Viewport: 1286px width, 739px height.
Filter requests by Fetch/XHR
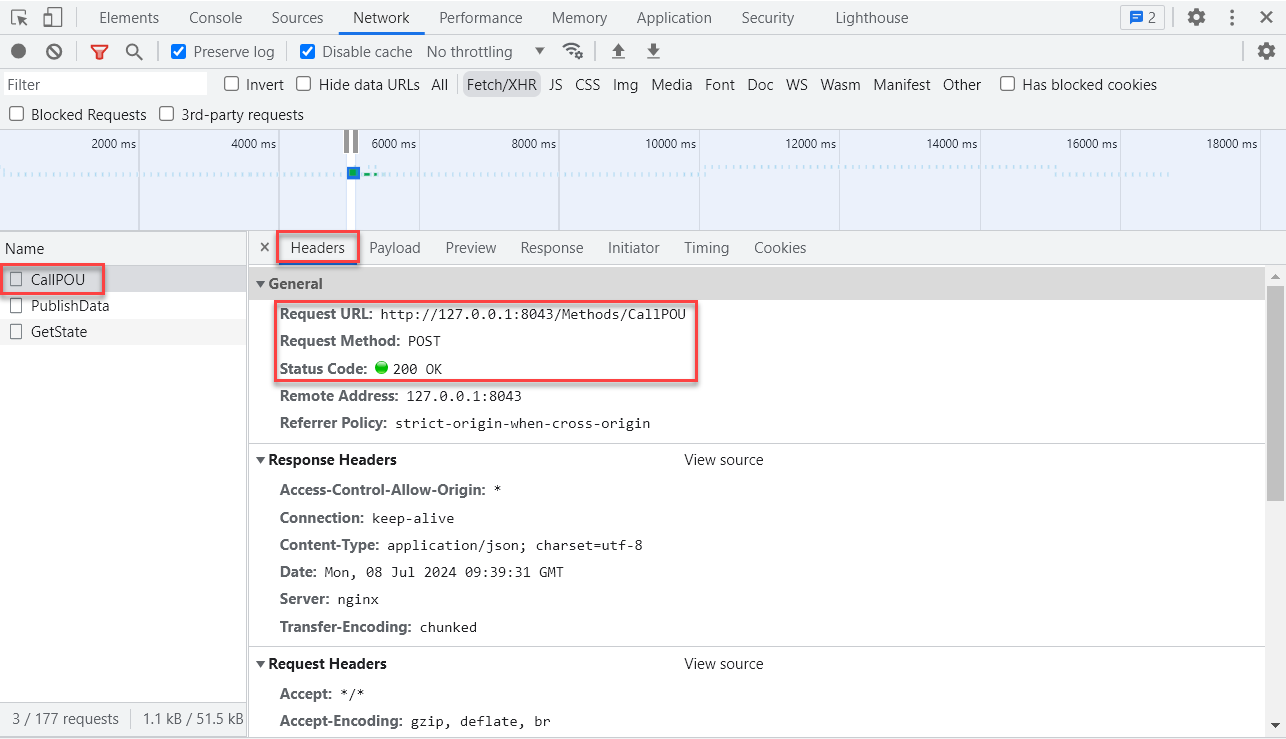click(x=502, y=84)
